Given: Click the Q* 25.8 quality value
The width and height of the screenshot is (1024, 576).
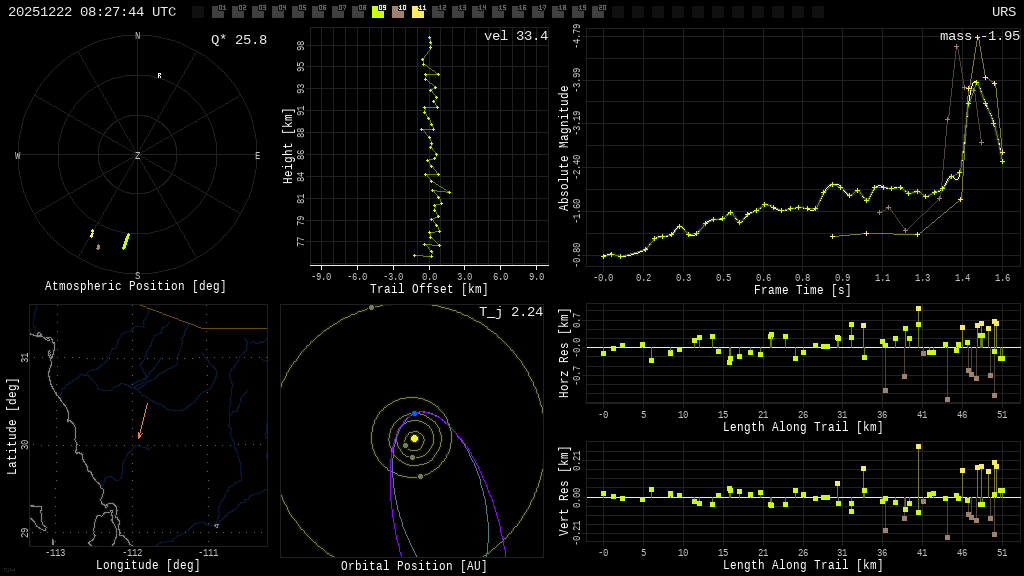Looking at the screenshot, I should click(x=238, y=40).
